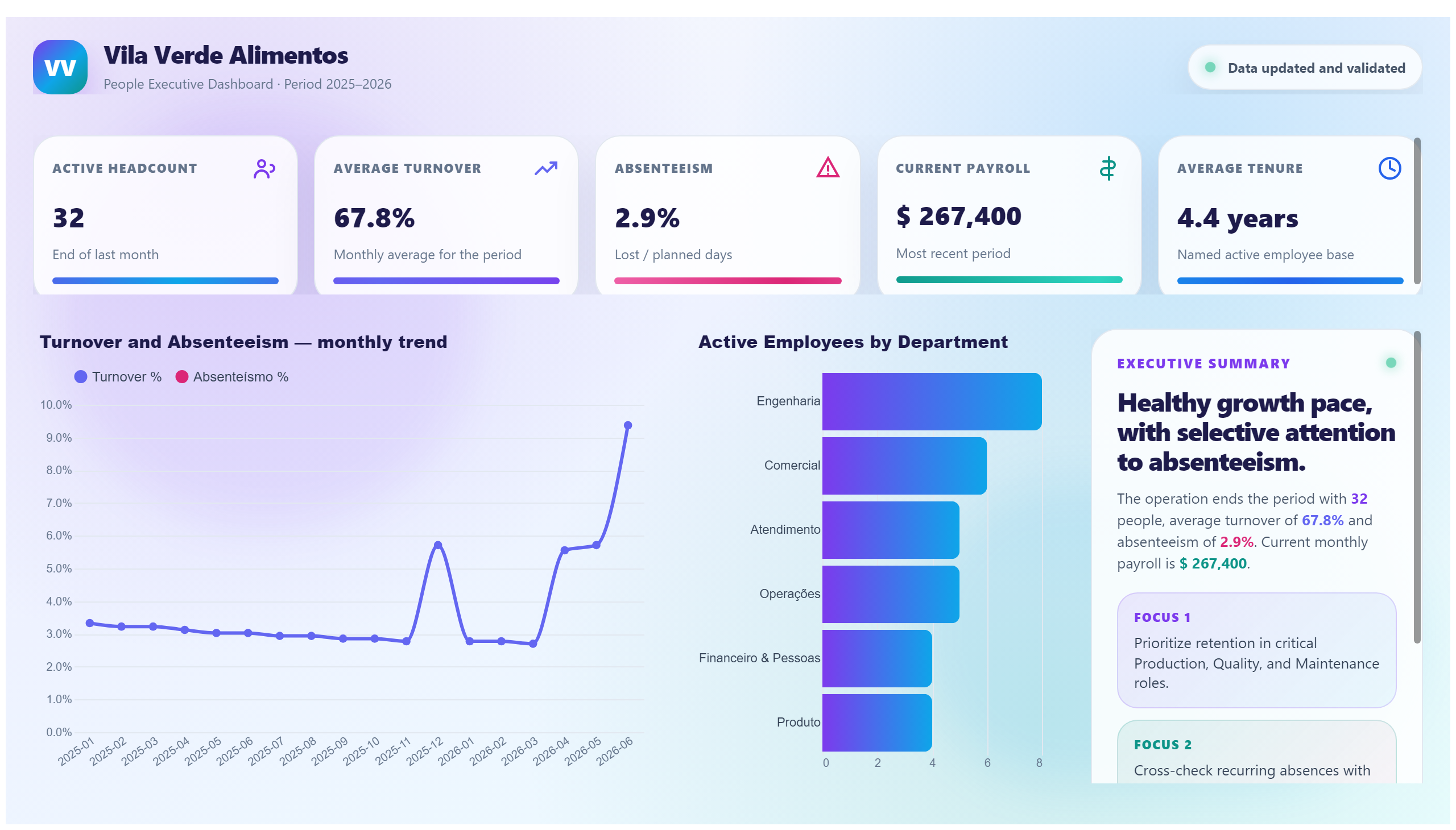Click the 2026-04 turnover data point
The image size is (1456, 830).
point(564,550)
